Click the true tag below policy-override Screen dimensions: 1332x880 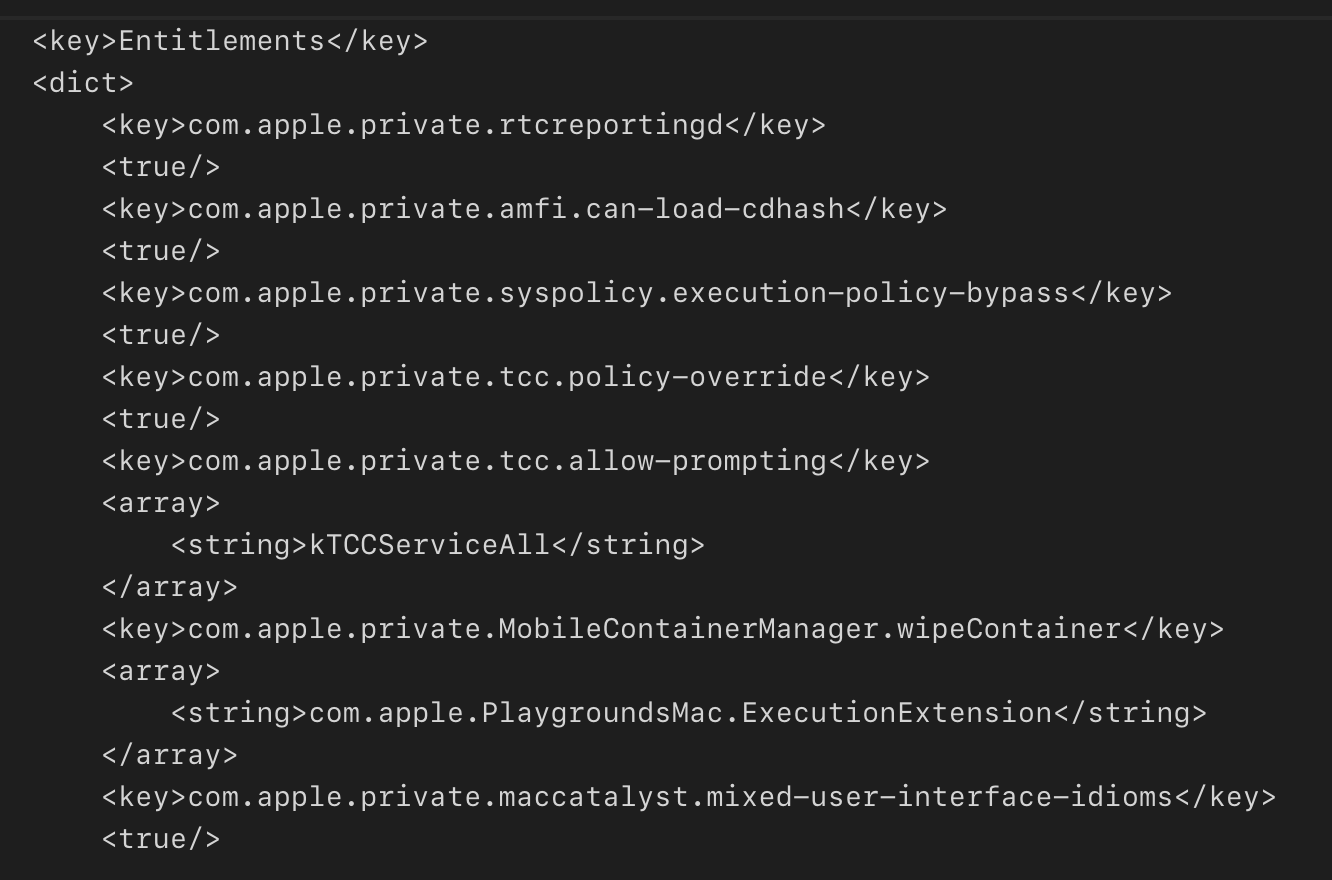pyautogui.click(x=161, y=419)
